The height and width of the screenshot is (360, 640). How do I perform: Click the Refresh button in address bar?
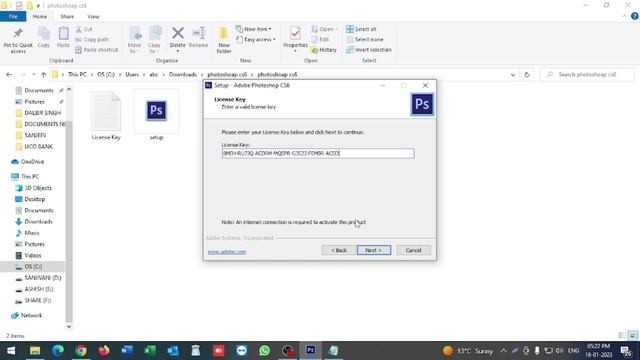(527, 75)
